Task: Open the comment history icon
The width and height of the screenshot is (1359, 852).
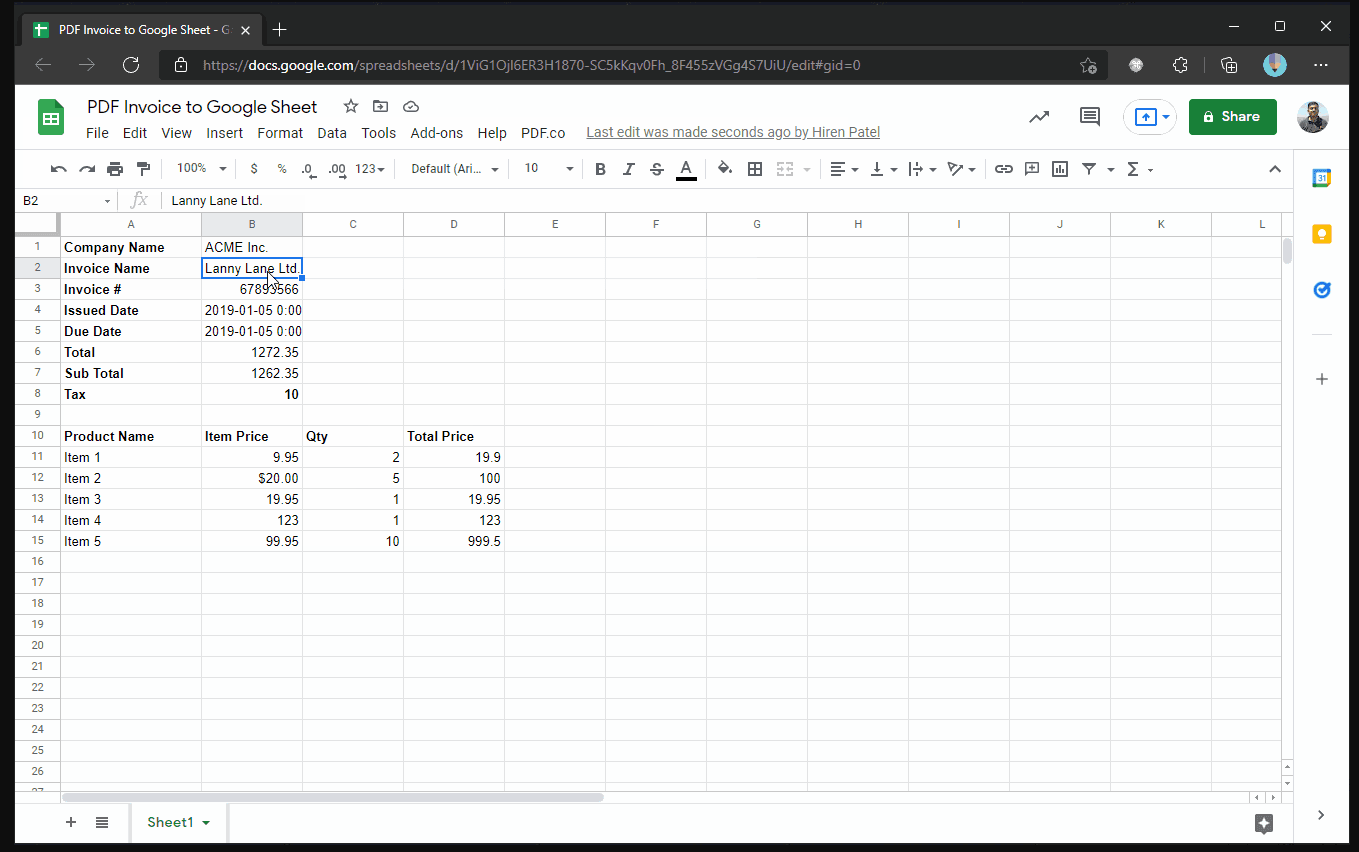Action: click(1089, 117)
